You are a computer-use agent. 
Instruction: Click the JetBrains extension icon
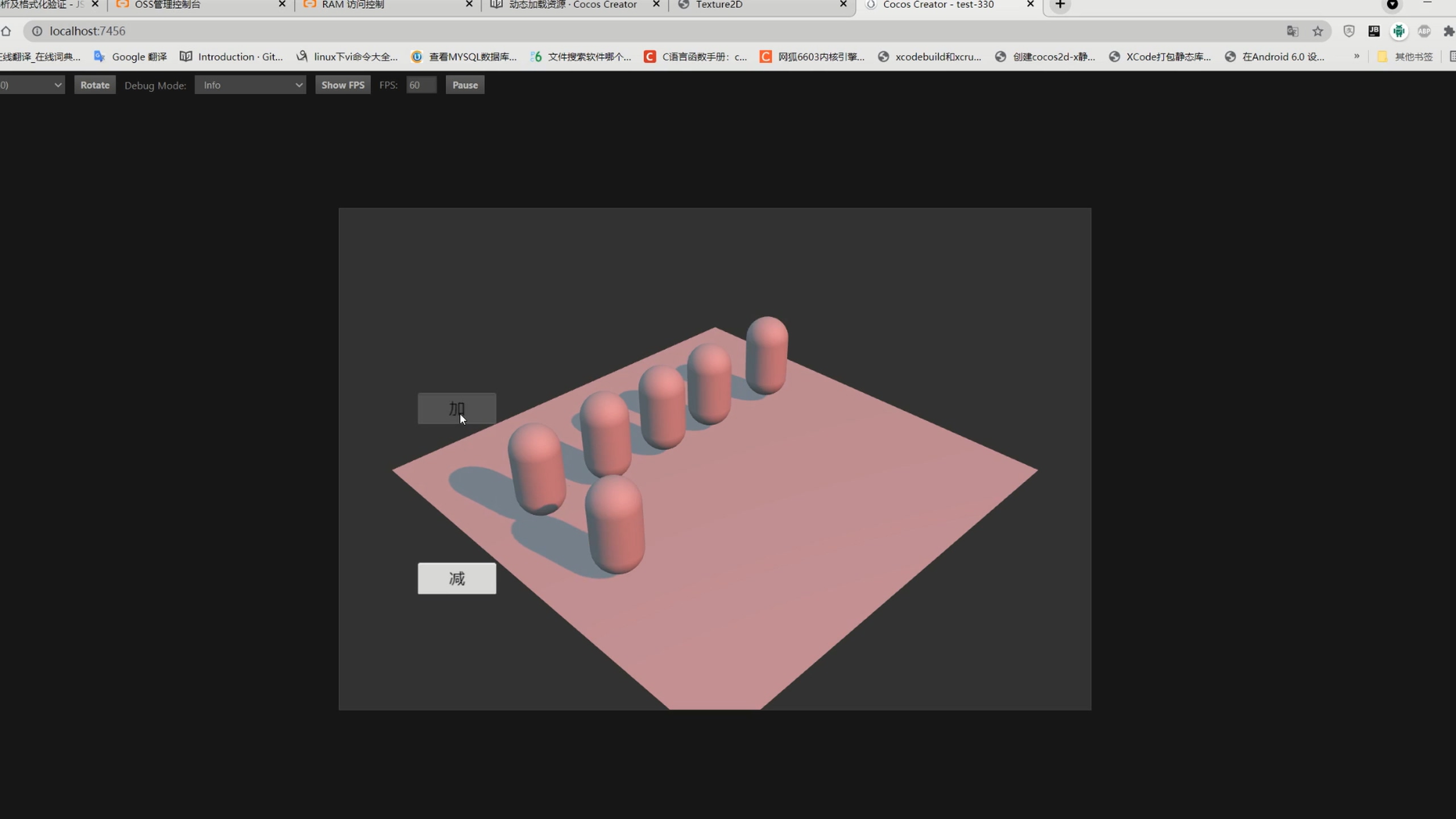(x=1374, y=31)
